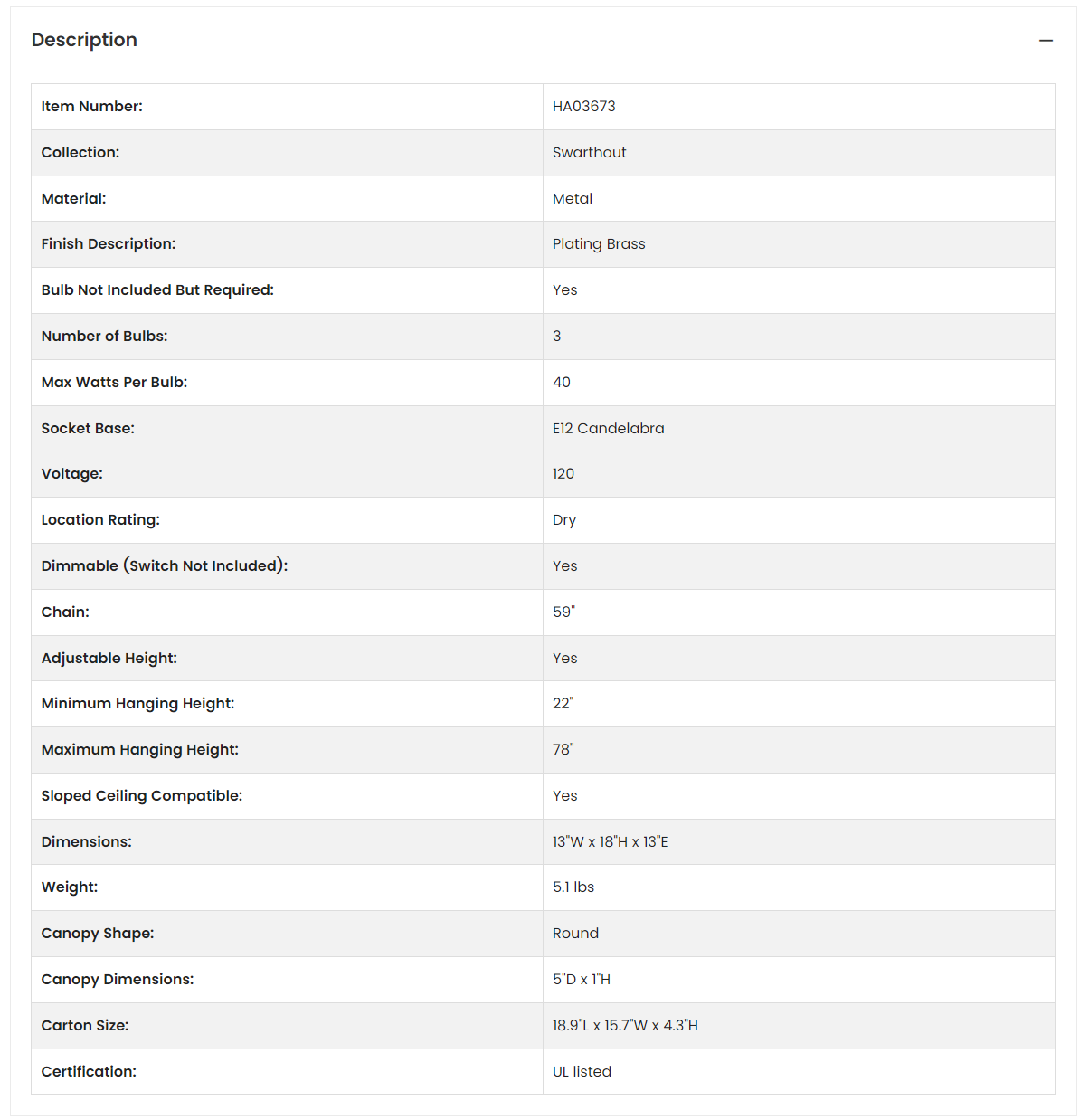The height and width of the screenshot is (1120, 1089).
Task: Select the Plating Brass finish value
Action: 599,244
